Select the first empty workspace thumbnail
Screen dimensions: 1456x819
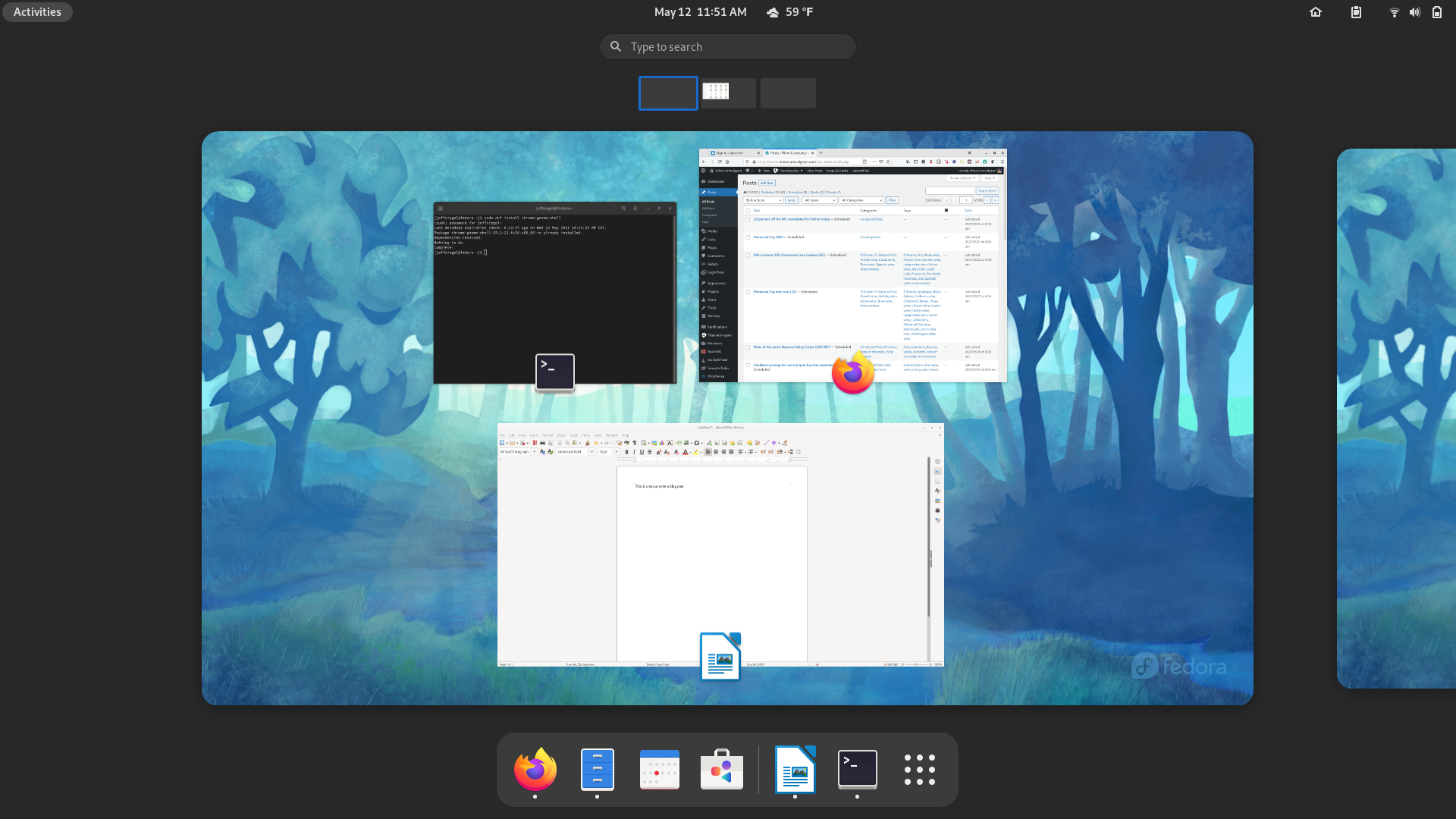point(668,93)
